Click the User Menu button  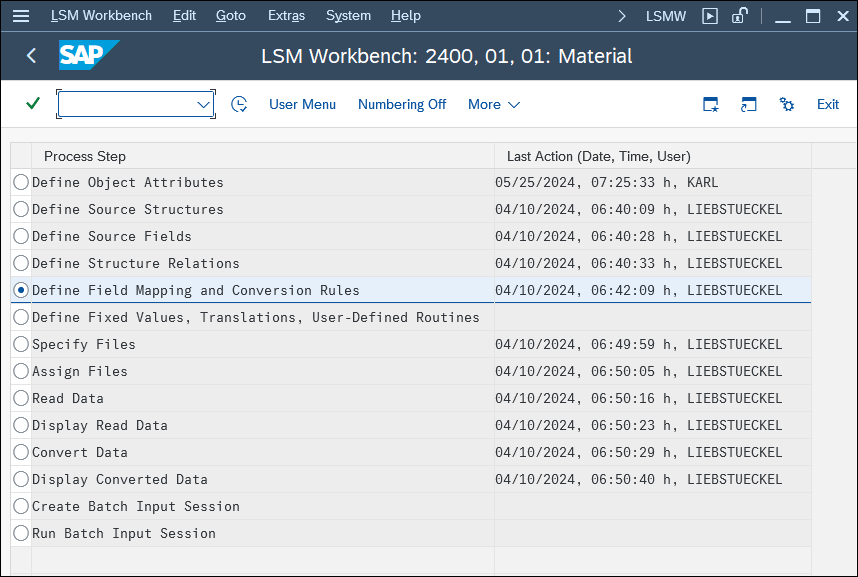tap(303, 105)
